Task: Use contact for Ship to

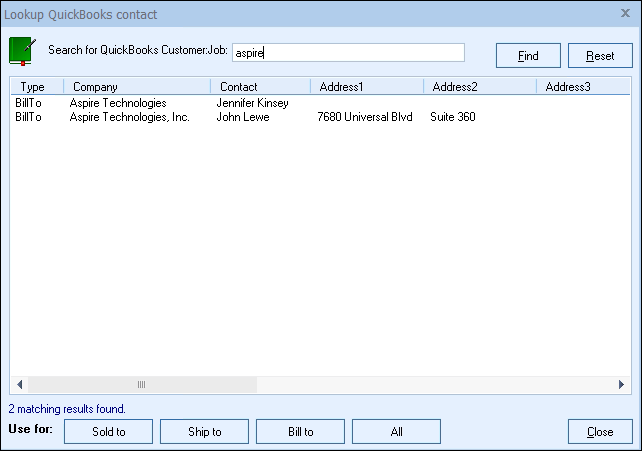Action: pos(204,432)
